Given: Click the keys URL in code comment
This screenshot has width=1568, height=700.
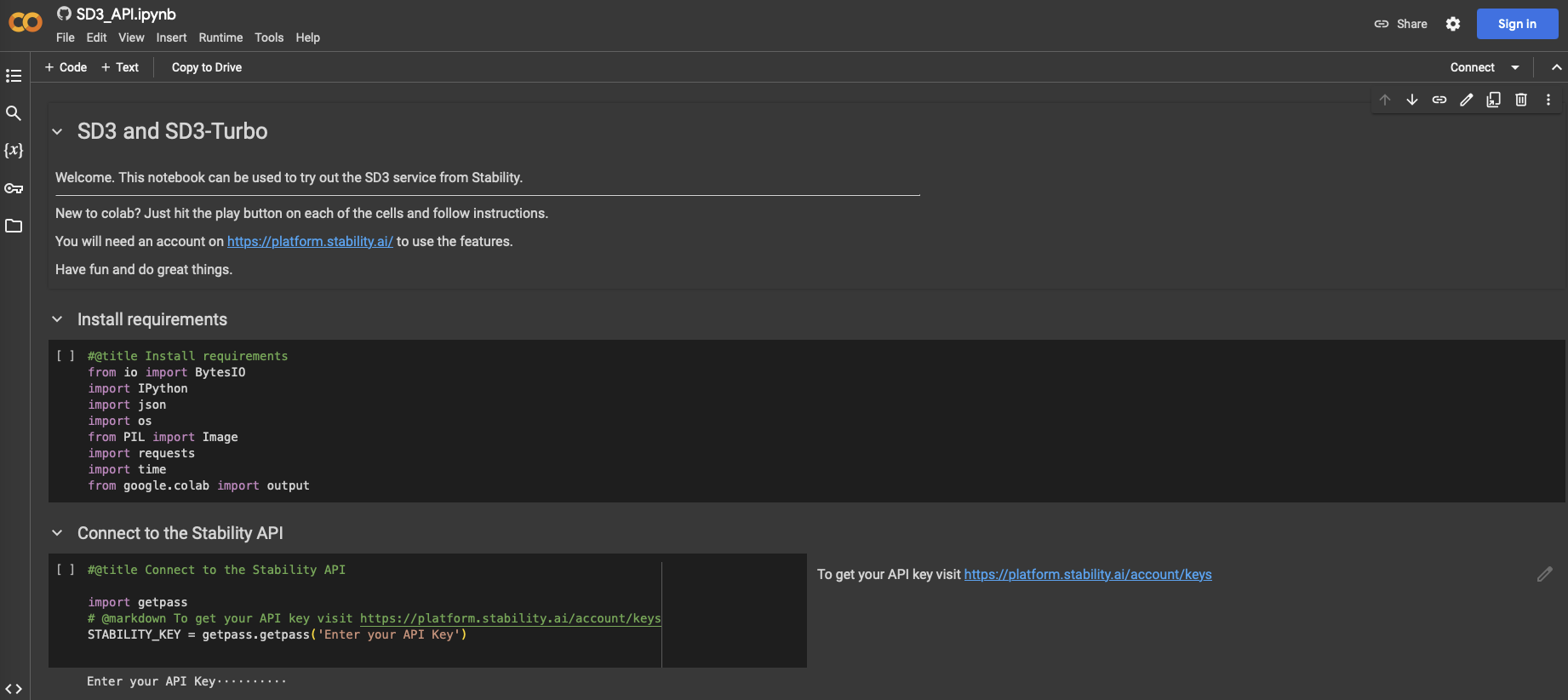Looking at the screenshot, I should [x=510, y=618].
